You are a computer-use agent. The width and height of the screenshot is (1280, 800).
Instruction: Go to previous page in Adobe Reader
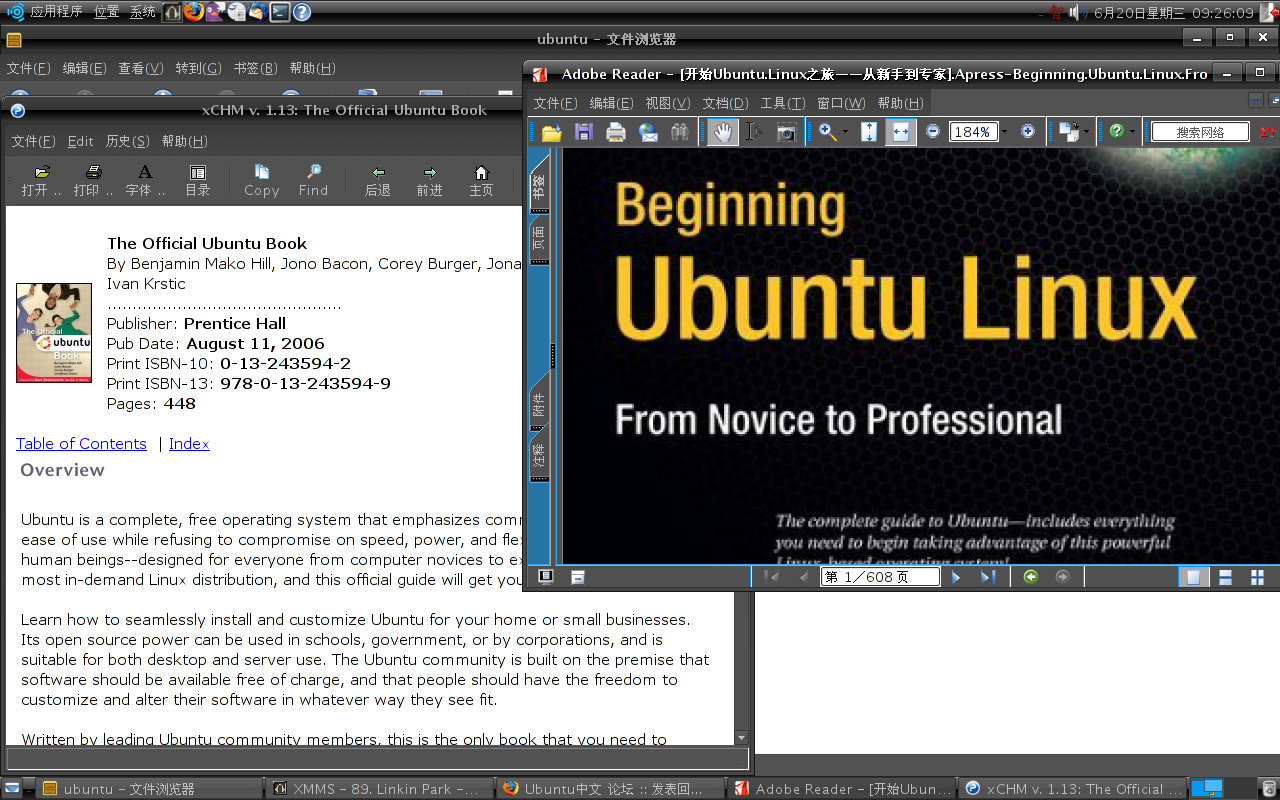(x=802, y=577)
